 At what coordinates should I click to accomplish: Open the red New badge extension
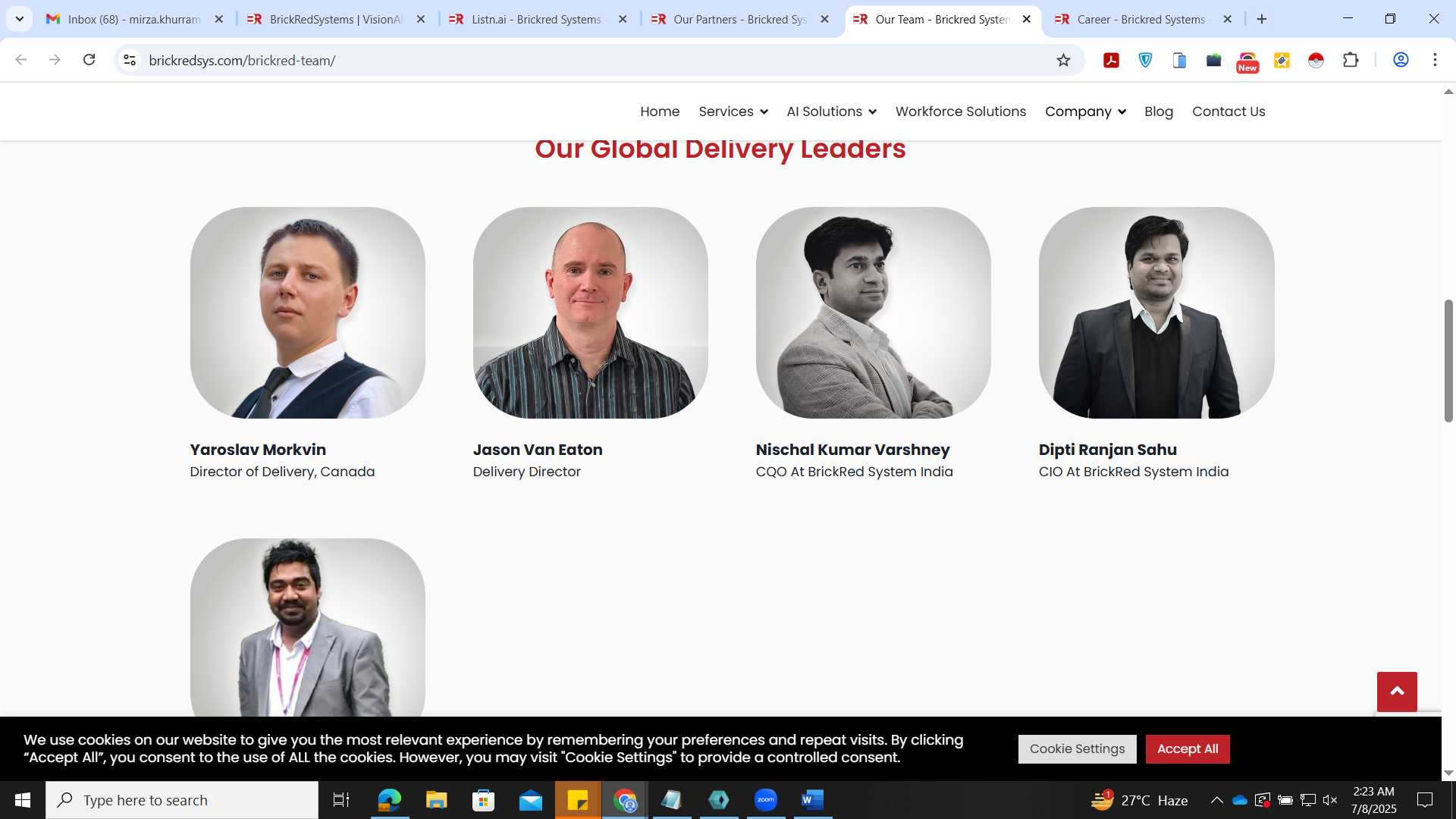click(1247, 61)
